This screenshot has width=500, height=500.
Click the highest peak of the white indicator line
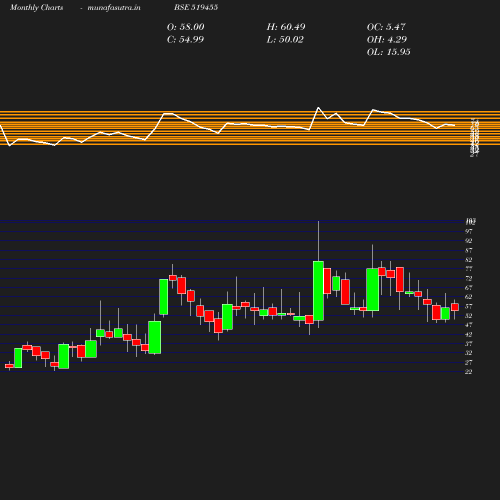[318, 108]
